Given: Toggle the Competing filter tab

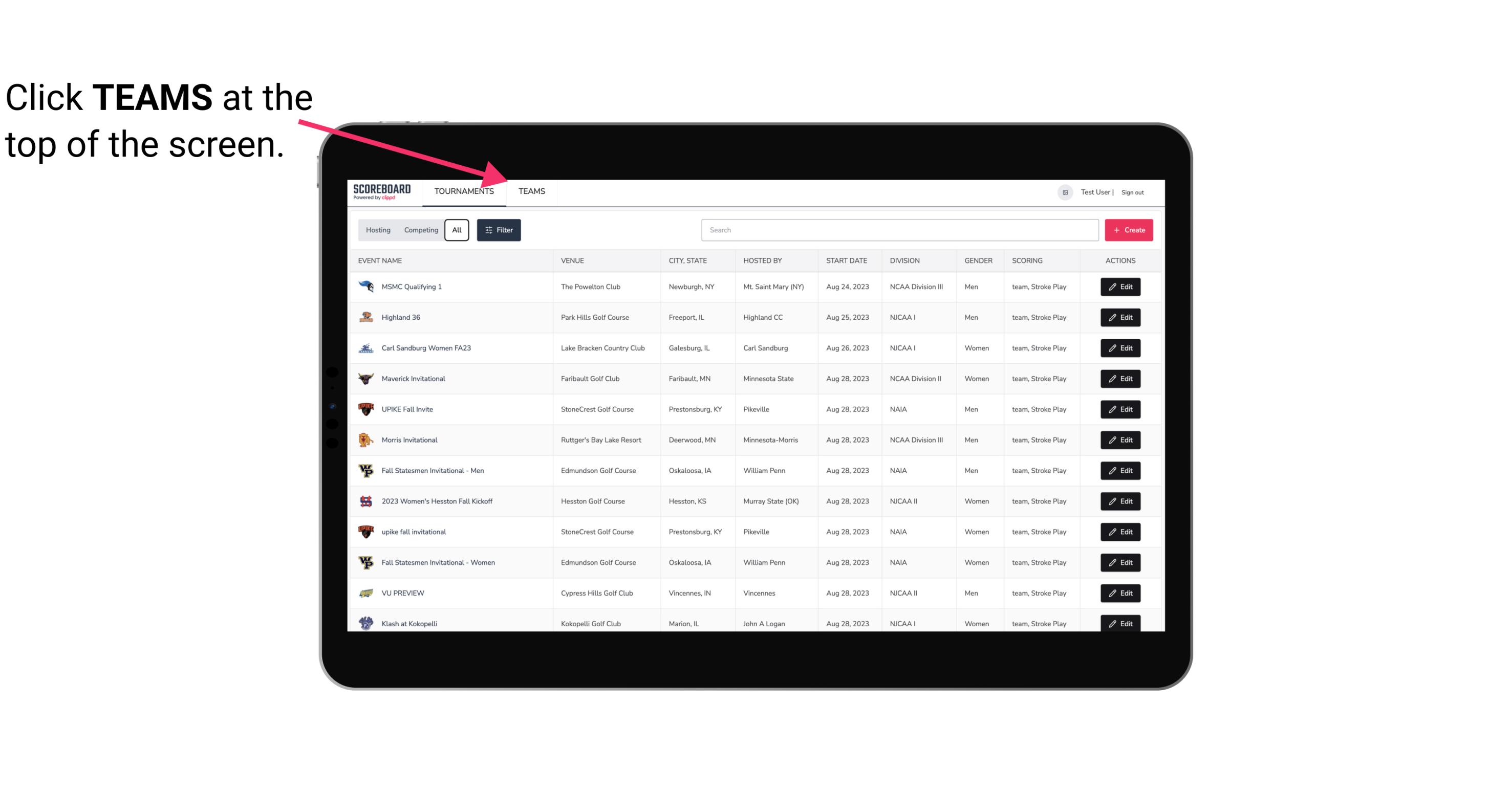Looking at the screenshot, I should coord(419,229).
